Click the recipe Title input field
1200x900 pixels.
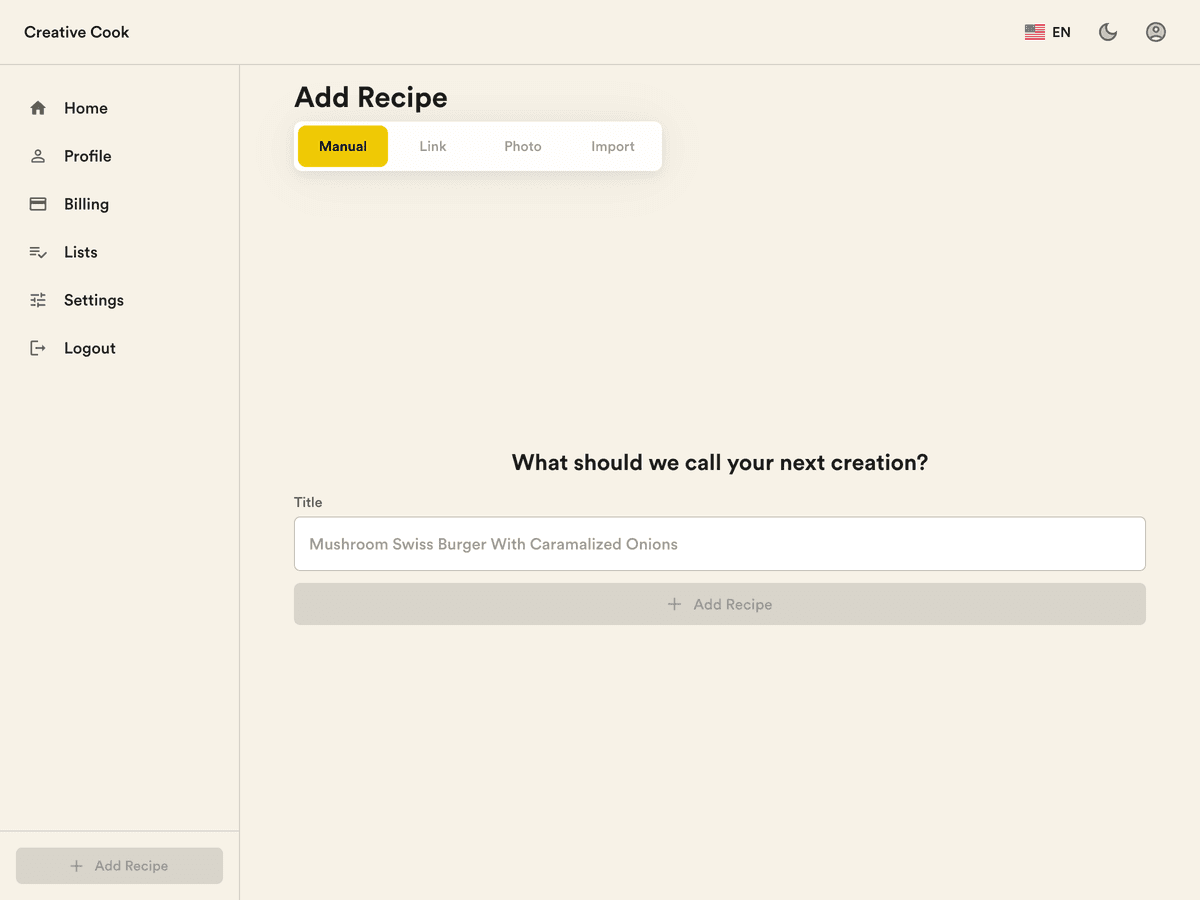click(719, 543)
